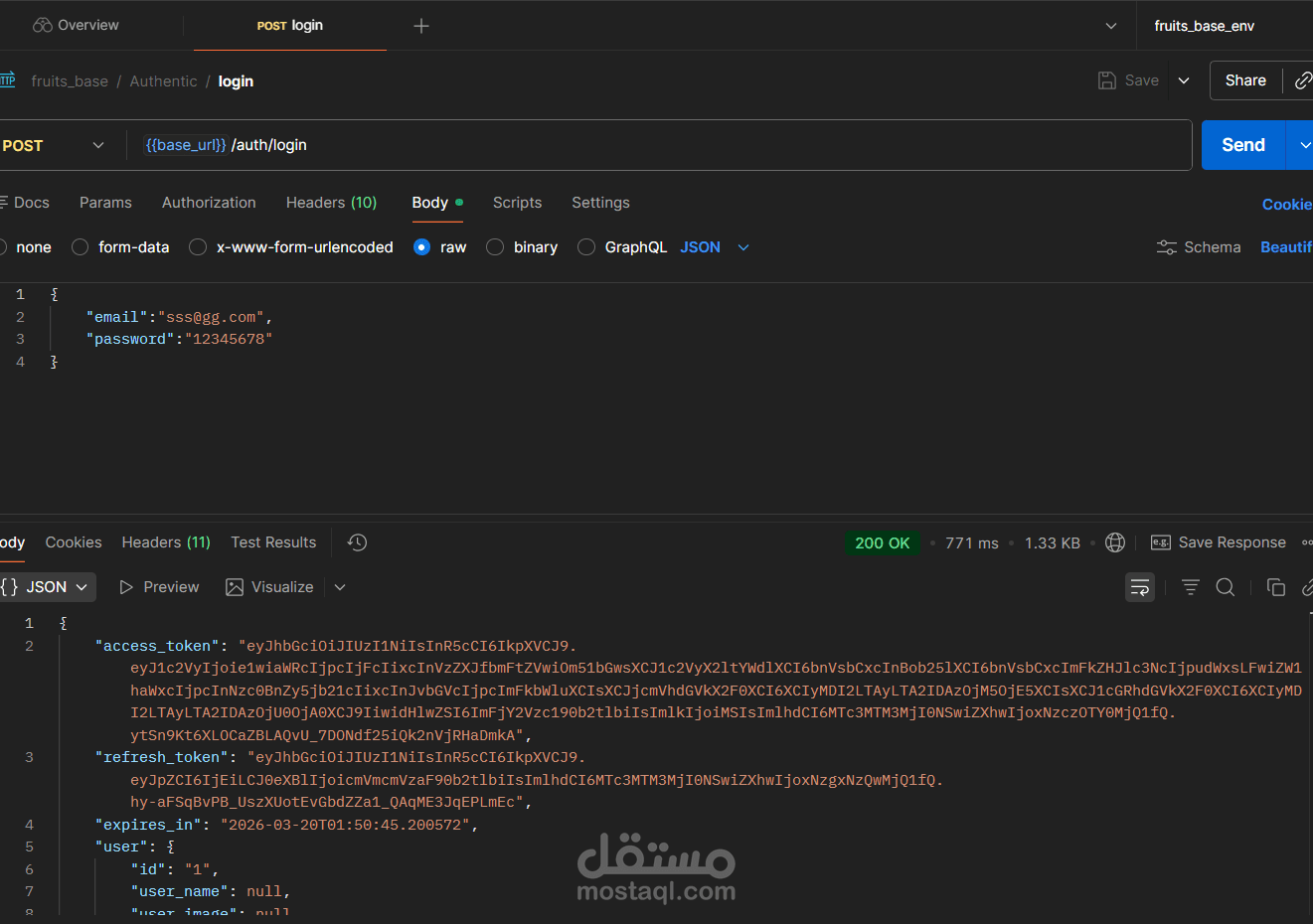Toggle the line wrap icon in response toolbar
1313x924 pixels.
tap(1140, 587)
